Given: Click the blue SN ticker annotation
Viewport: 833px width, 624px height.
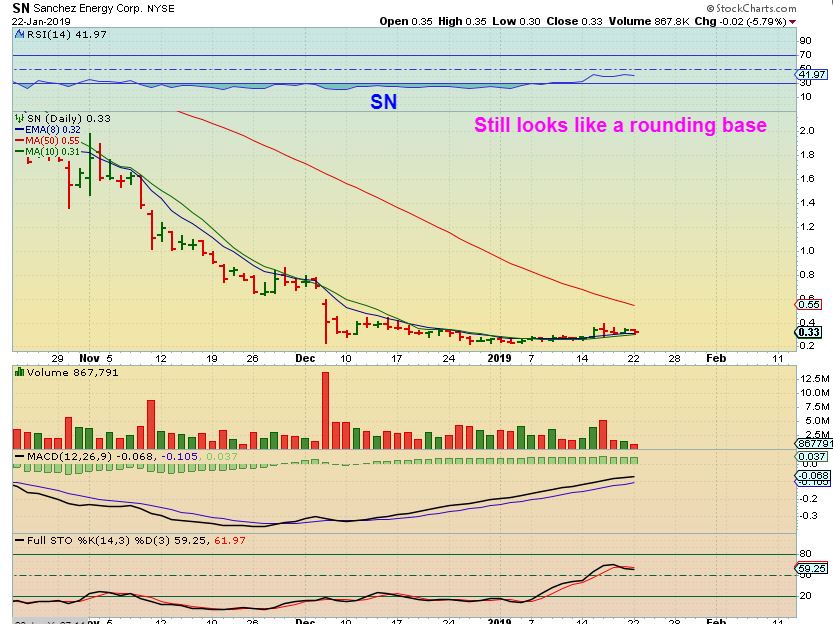Looking at the screenshot, I should click(x=384, y=102).
